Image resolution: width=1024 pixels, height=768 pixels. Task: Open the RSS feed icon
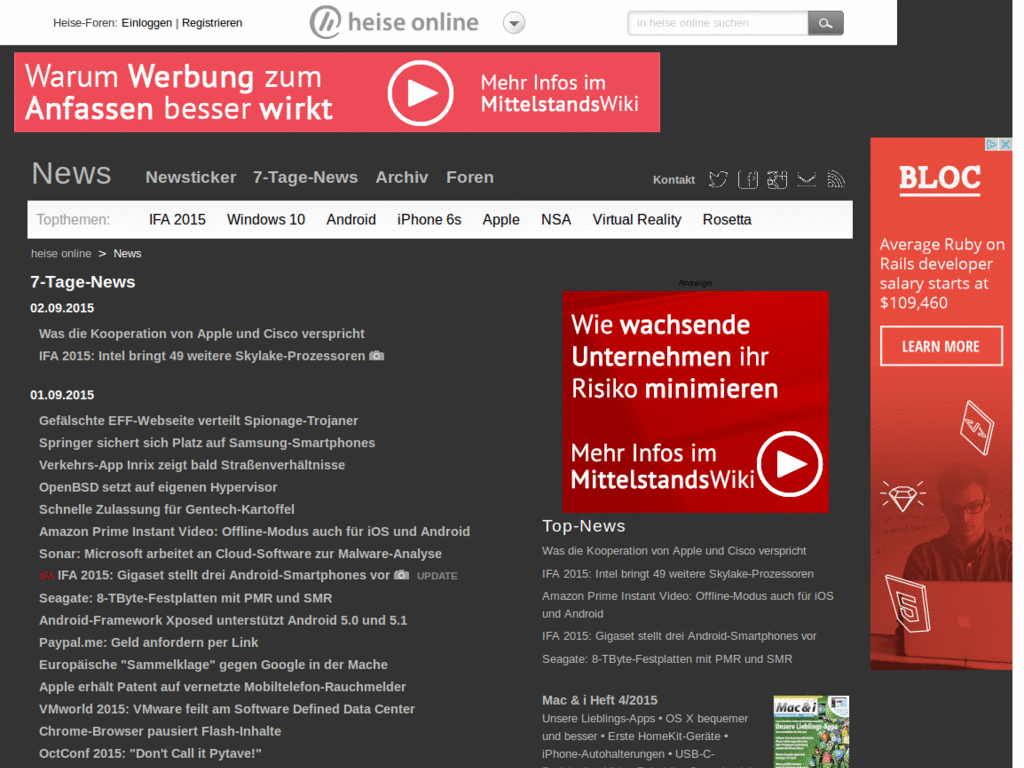pyautogui.click(x=836, y=179)
